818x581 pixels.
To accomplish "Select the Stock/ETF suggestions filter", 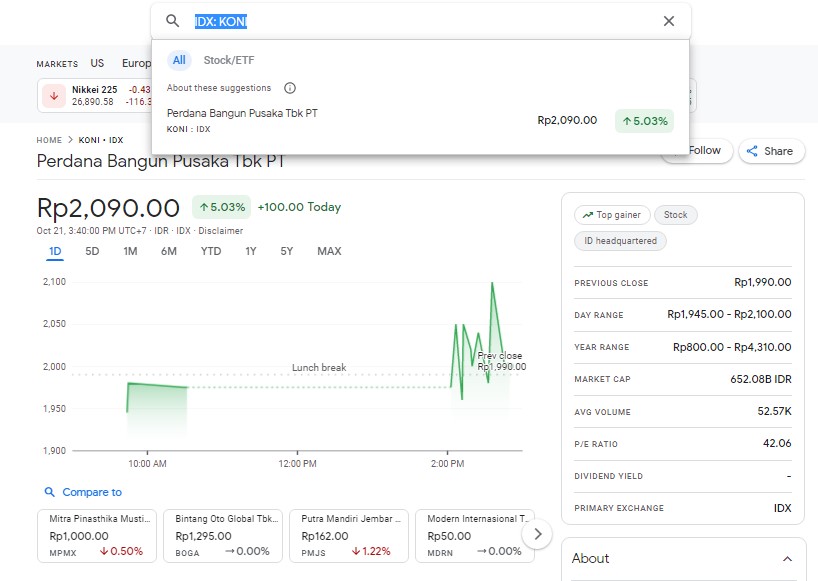I will pos(229,60).
